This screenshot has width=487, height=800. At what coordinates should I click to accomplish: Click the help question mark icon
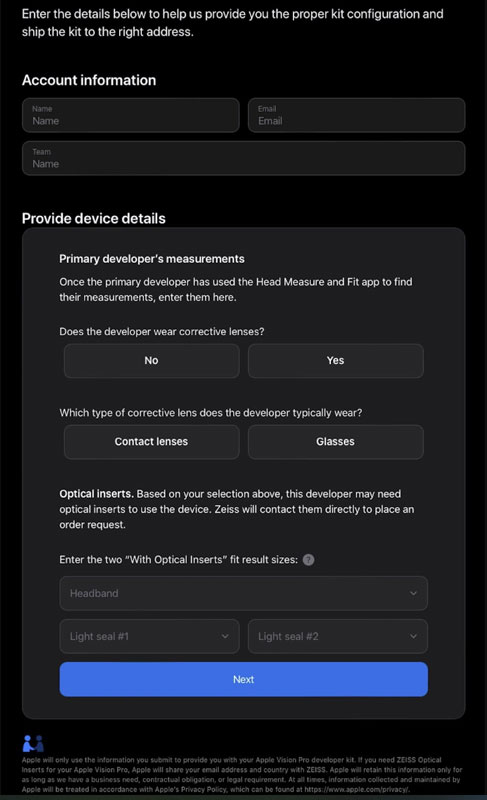pos(309,560)
